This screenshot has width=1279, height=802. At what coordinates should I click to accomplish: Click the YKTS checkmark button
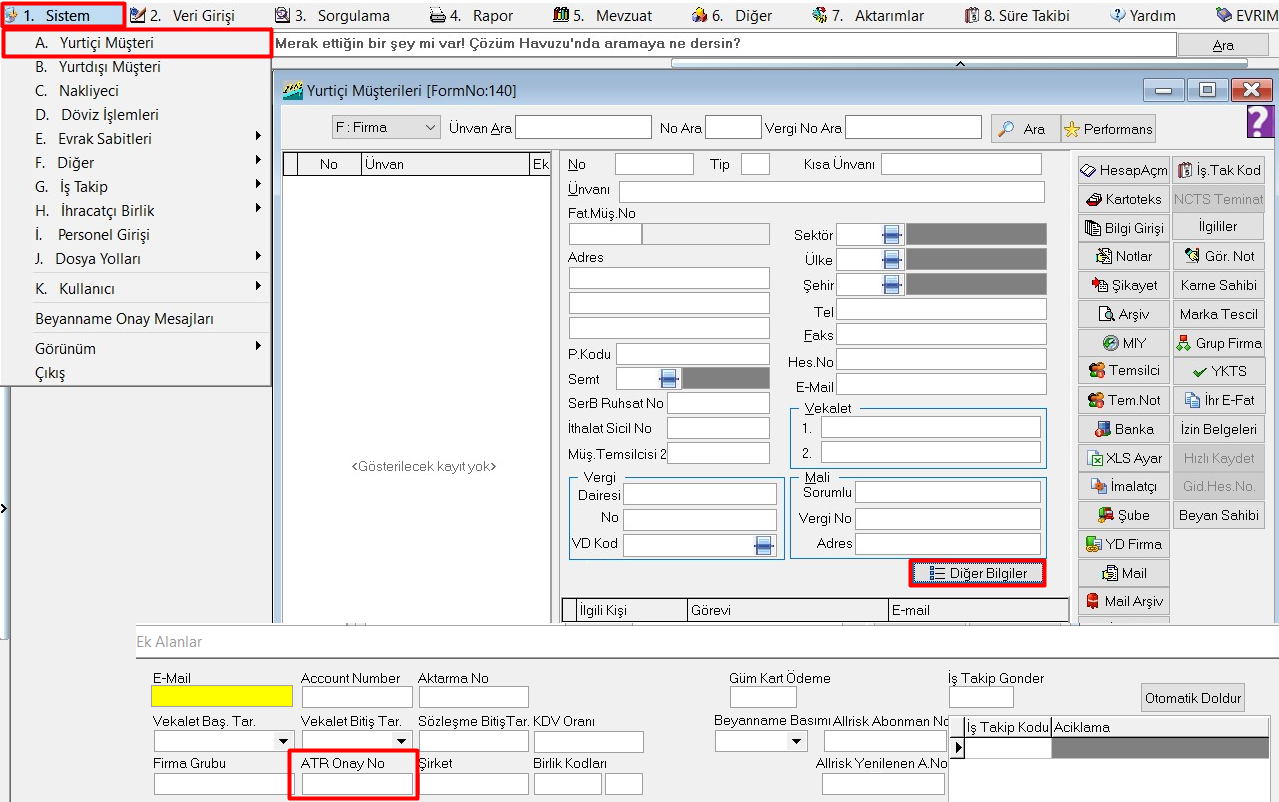pyautogui.click(x=1218, y=371)
